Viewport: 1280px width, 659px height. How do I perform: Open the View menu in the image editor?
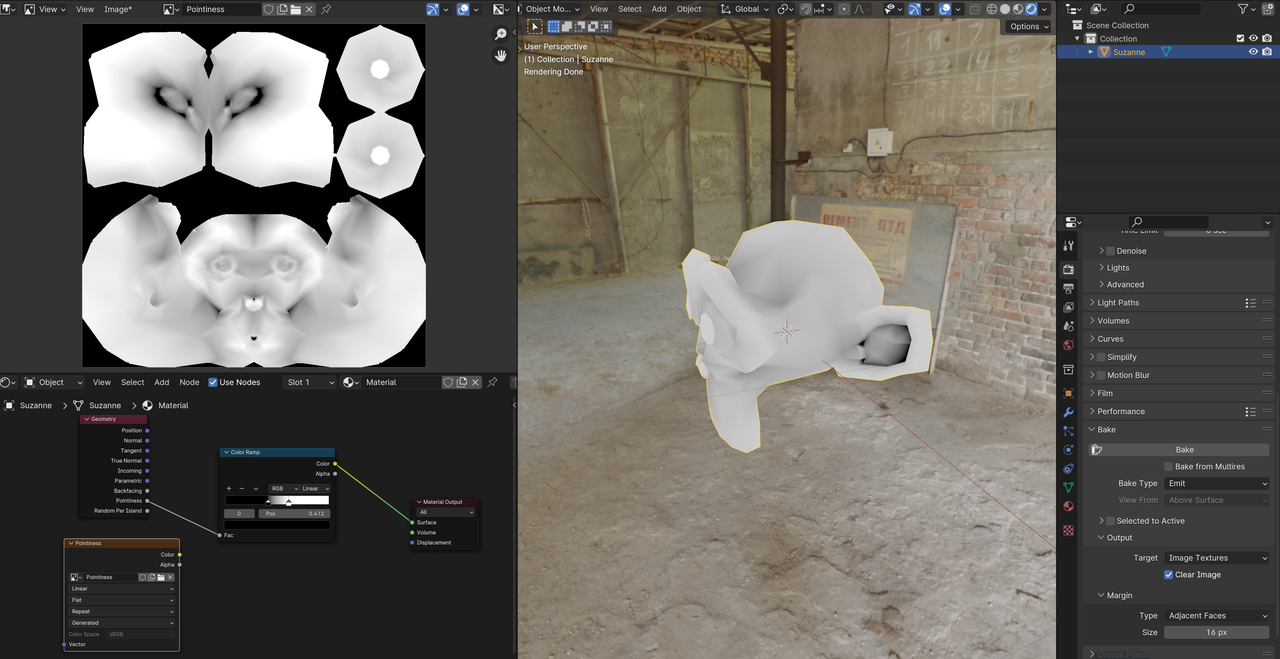(x=85, y=9)
